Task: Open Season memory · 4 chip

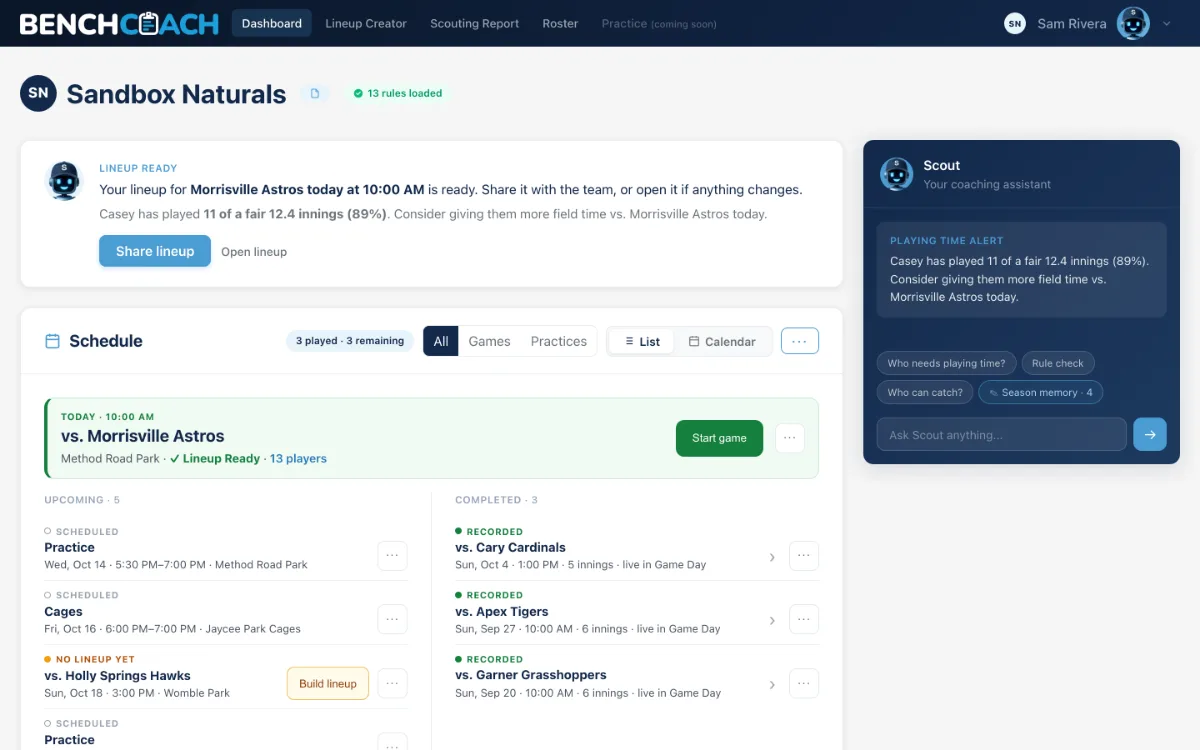Action: [x=1040, y=392]
